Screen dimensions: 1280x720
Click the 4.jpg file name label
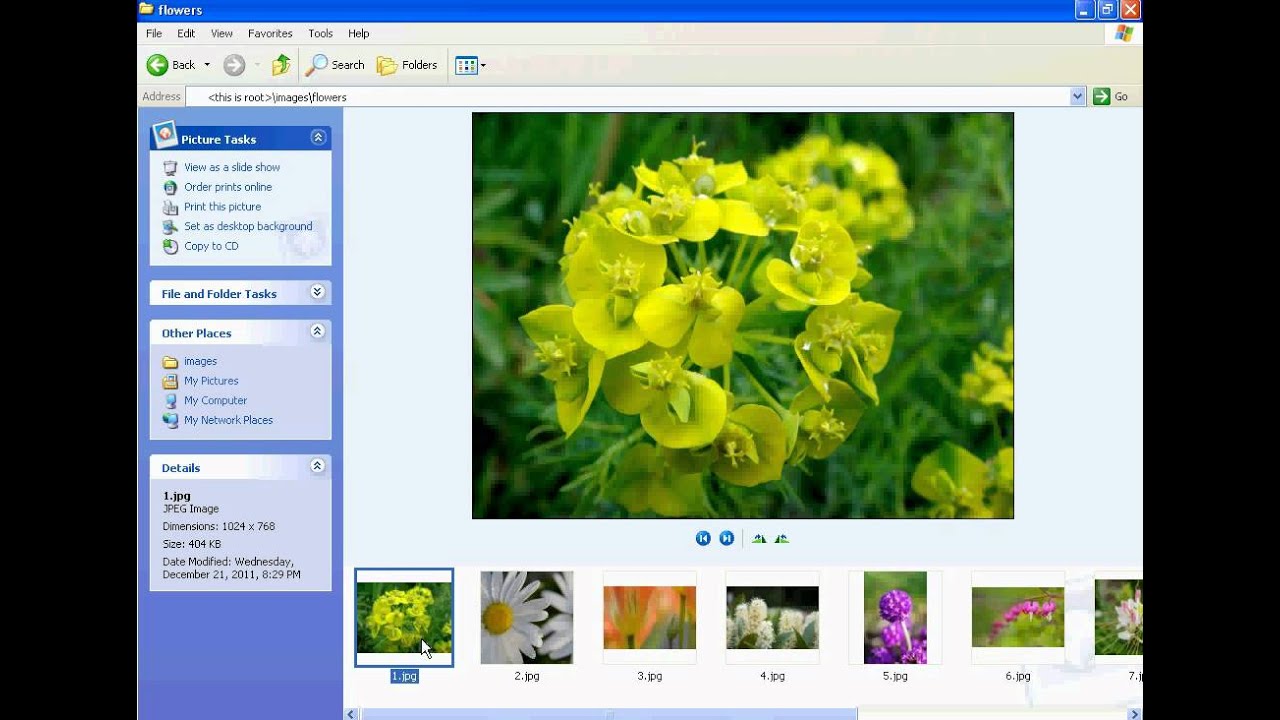pyautogui.click(x=772, y=676)
